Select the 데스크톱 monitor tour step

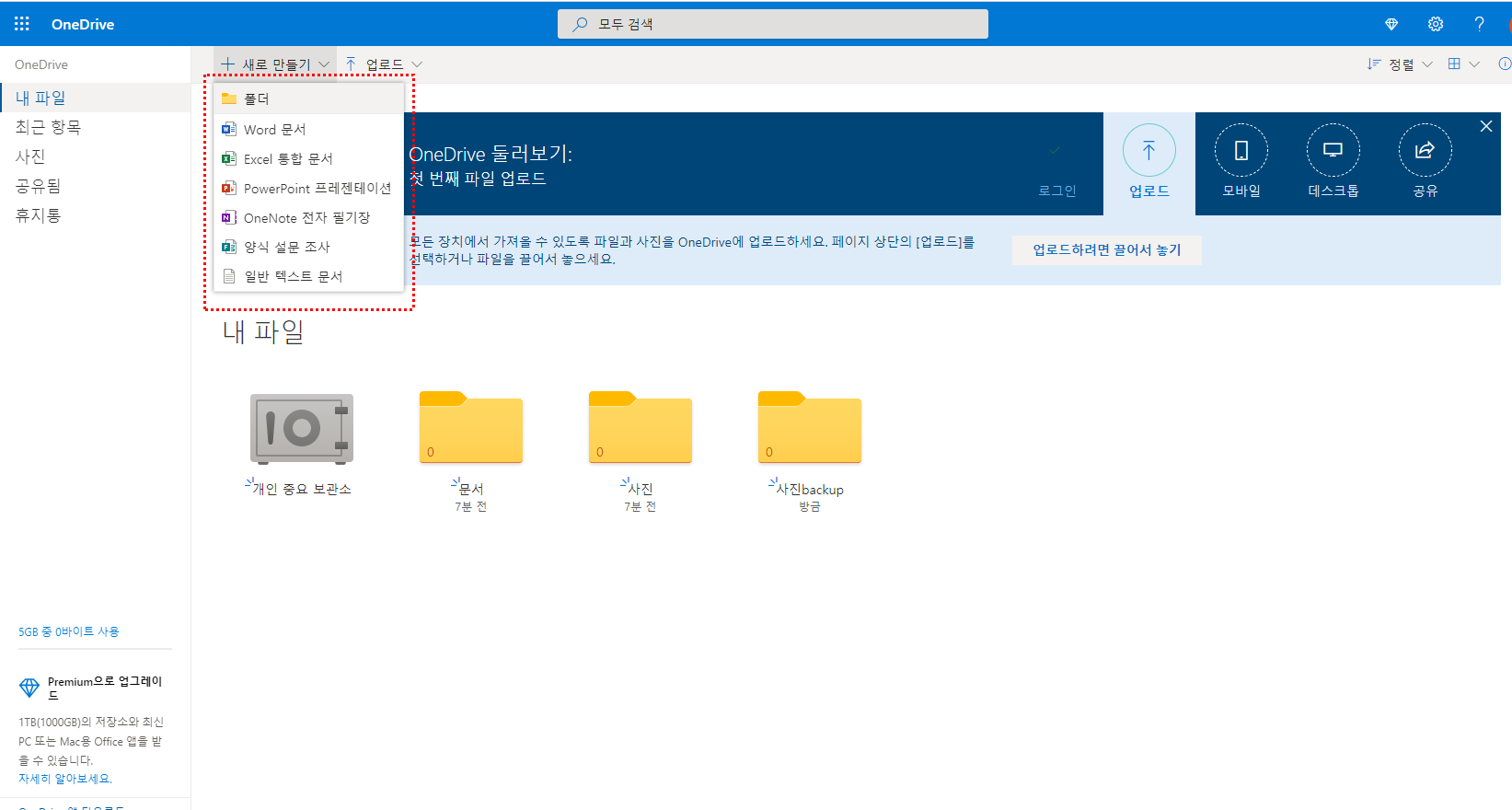click(1333, 164)
